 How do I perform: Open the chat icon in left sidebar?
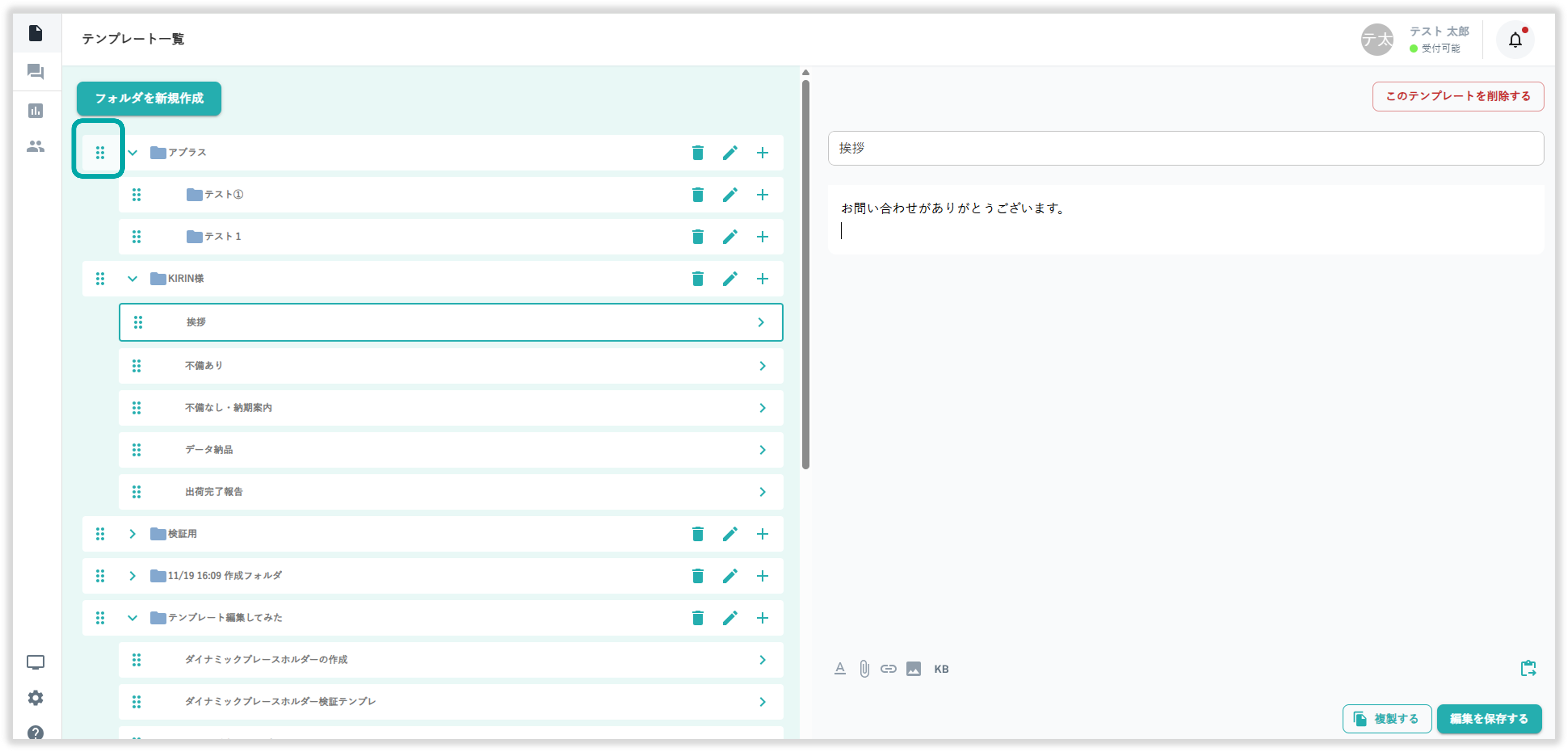[35, 72]
